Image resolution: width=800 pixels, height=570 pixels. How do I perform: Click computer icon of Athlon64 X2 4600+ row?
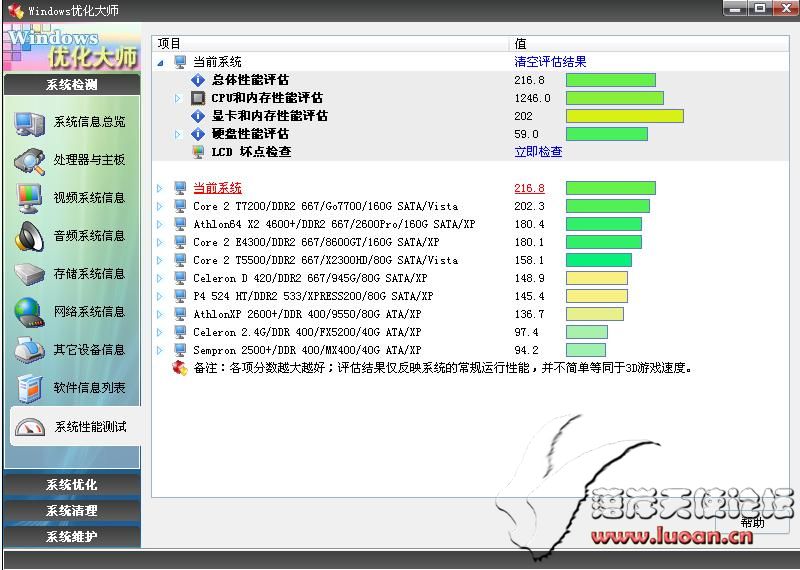(x=180, y=224)
